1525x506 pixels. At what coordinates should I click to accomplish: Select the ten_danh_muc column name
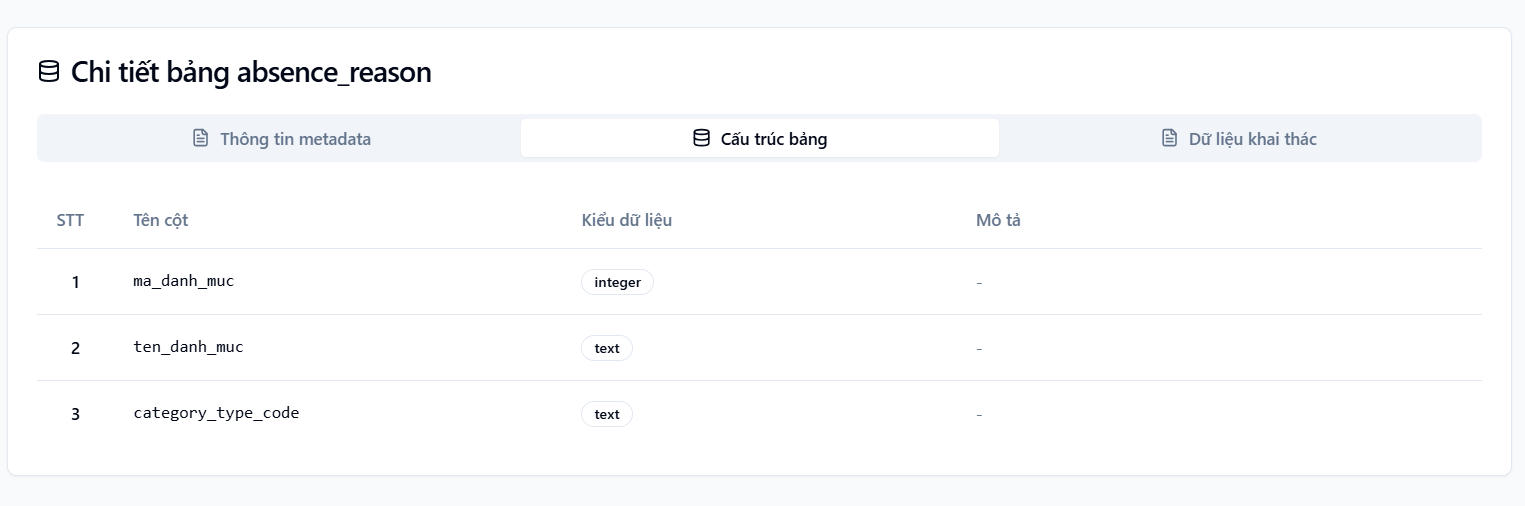189,347
